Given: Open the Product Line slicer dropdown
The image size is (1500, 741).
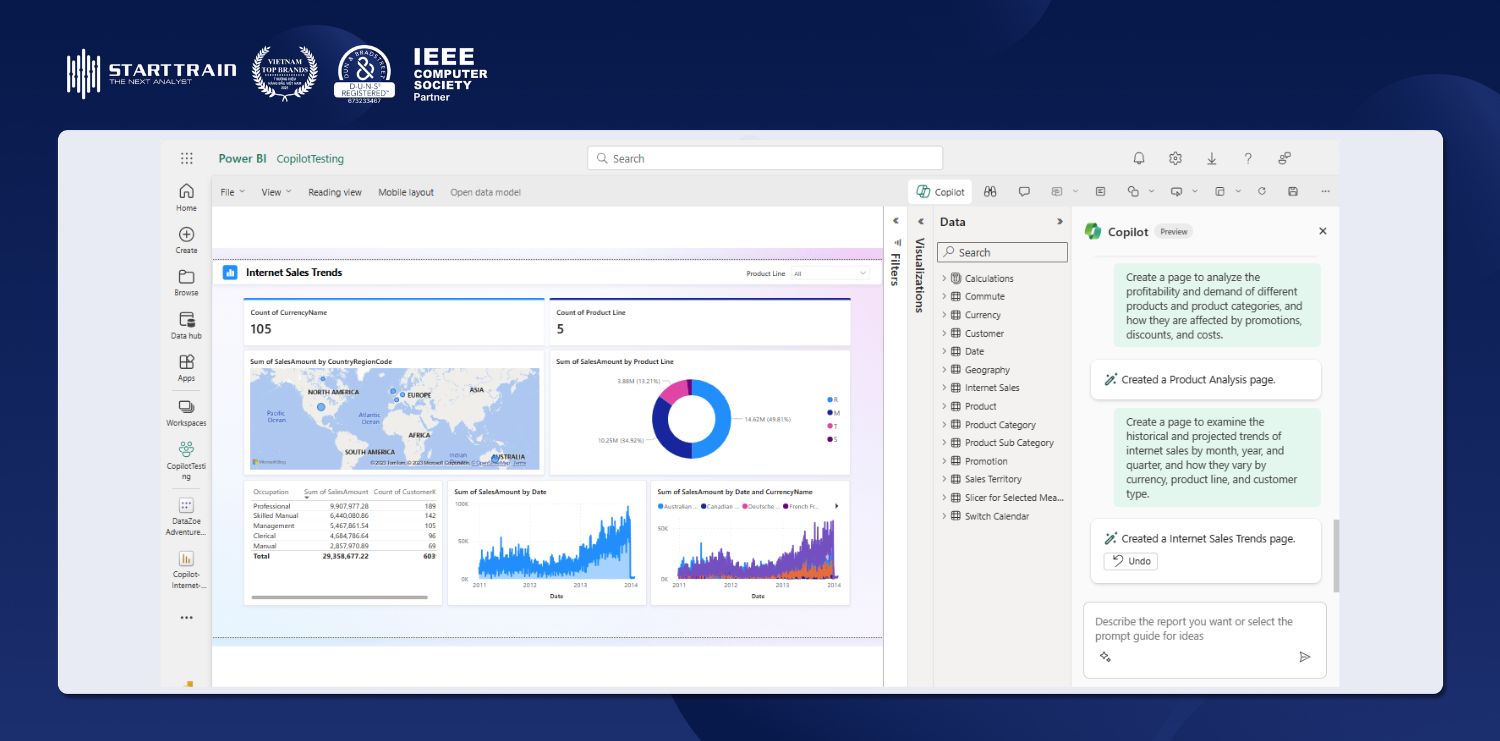Looking at the screenshot, I should pos(830,273).
